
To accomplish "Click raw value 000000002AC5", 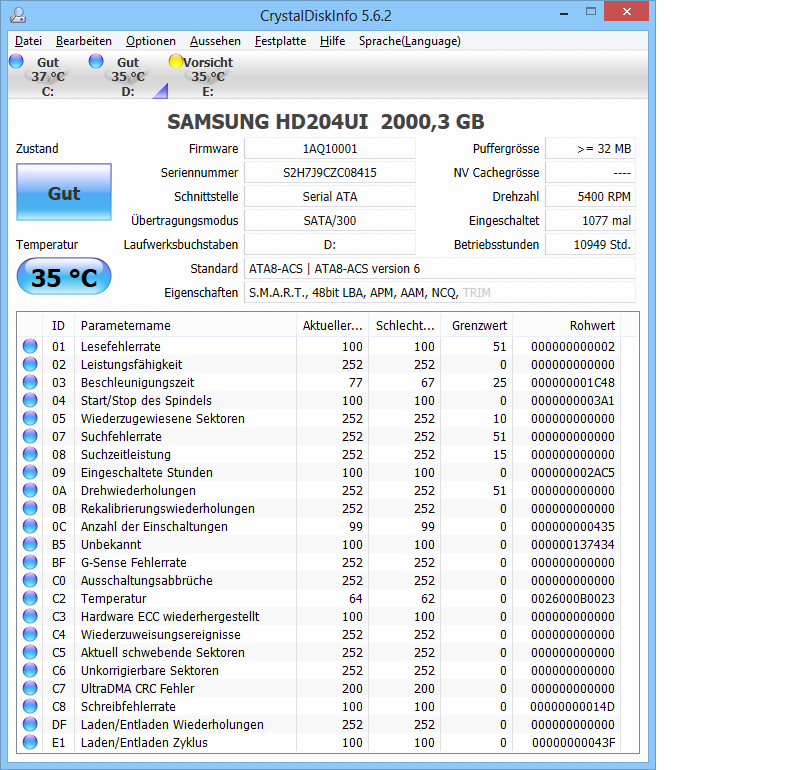I will coord(572,472).
